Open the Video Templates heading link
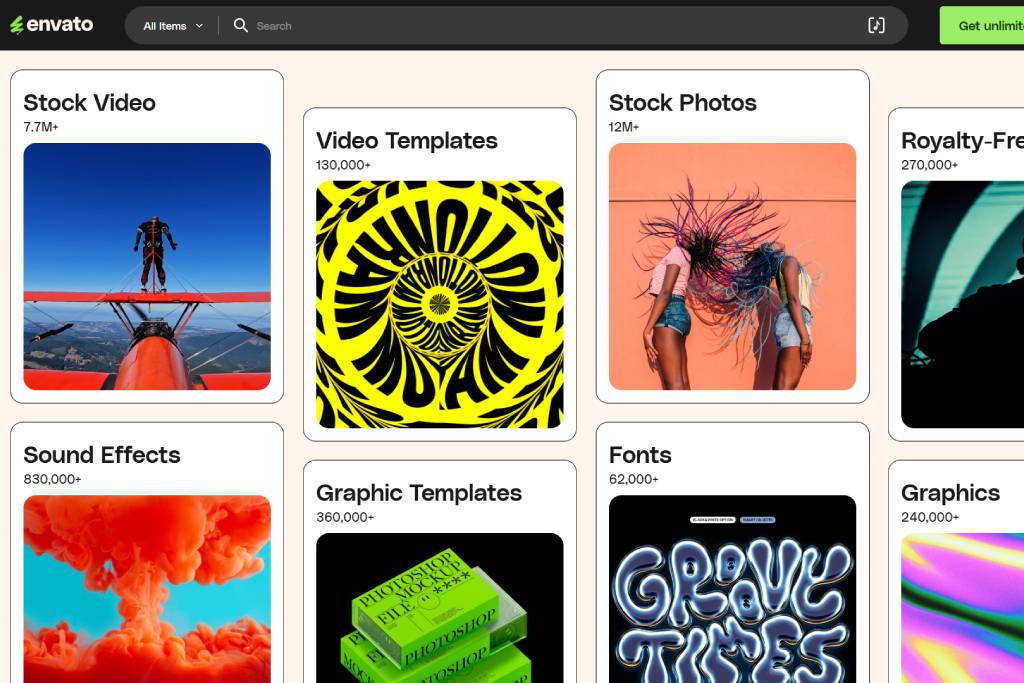Viewport: 1024px width, 683px height. click(x=406, y=141)
